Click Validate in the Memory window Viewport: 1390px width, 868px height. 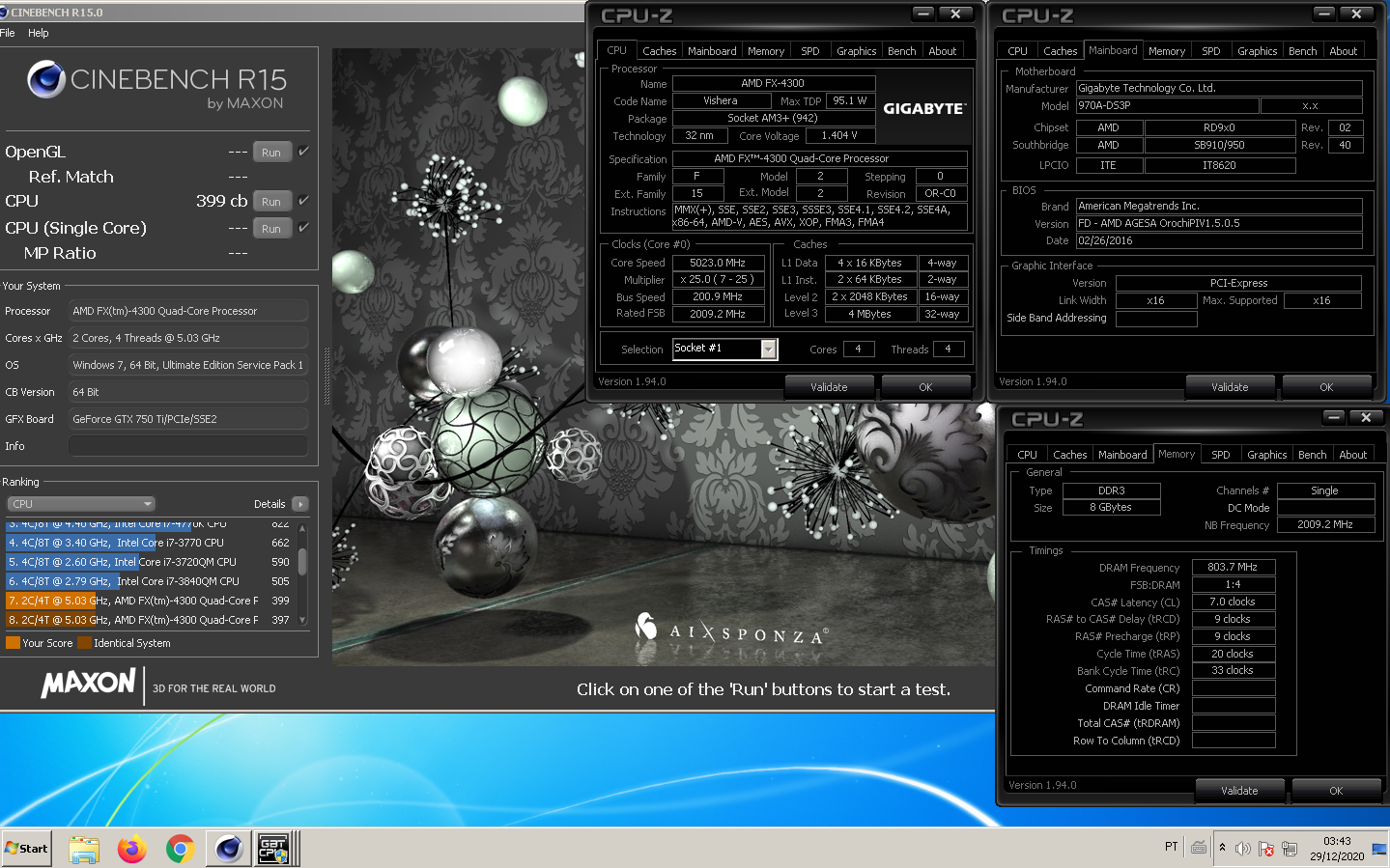pos(1239,791)
